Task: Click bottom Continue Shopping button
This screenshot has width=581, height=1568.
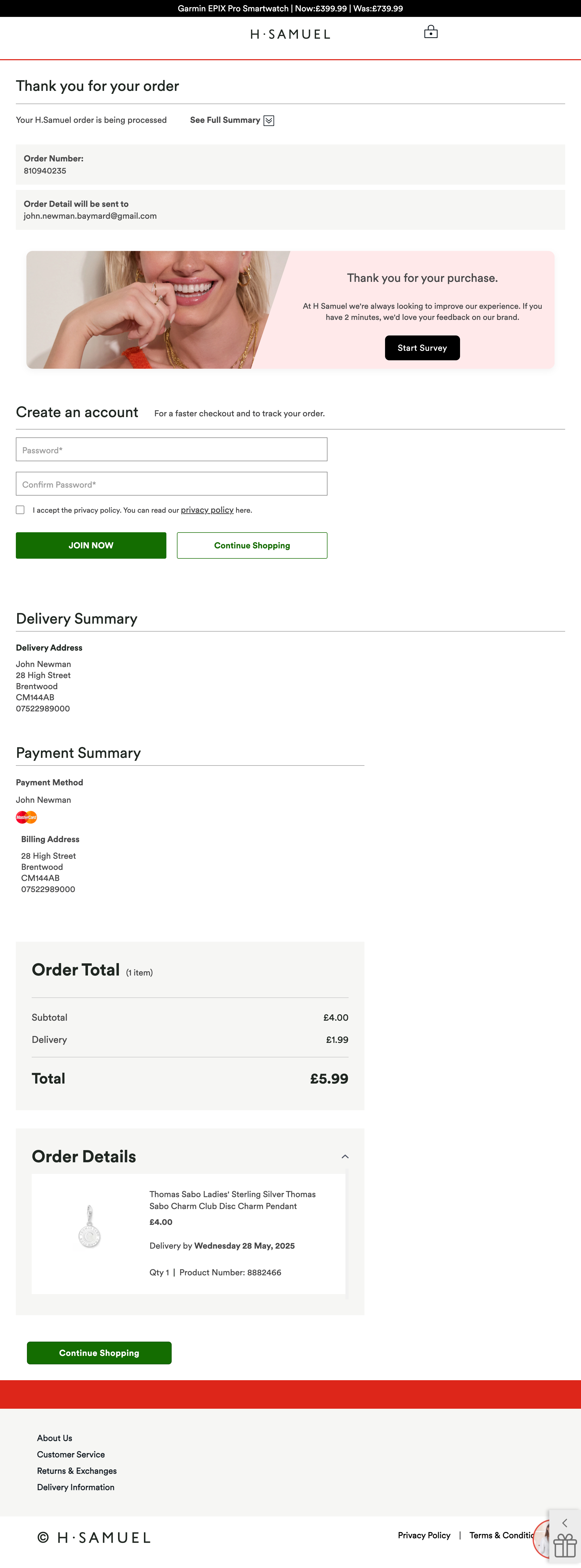Action: [99, 1352]
